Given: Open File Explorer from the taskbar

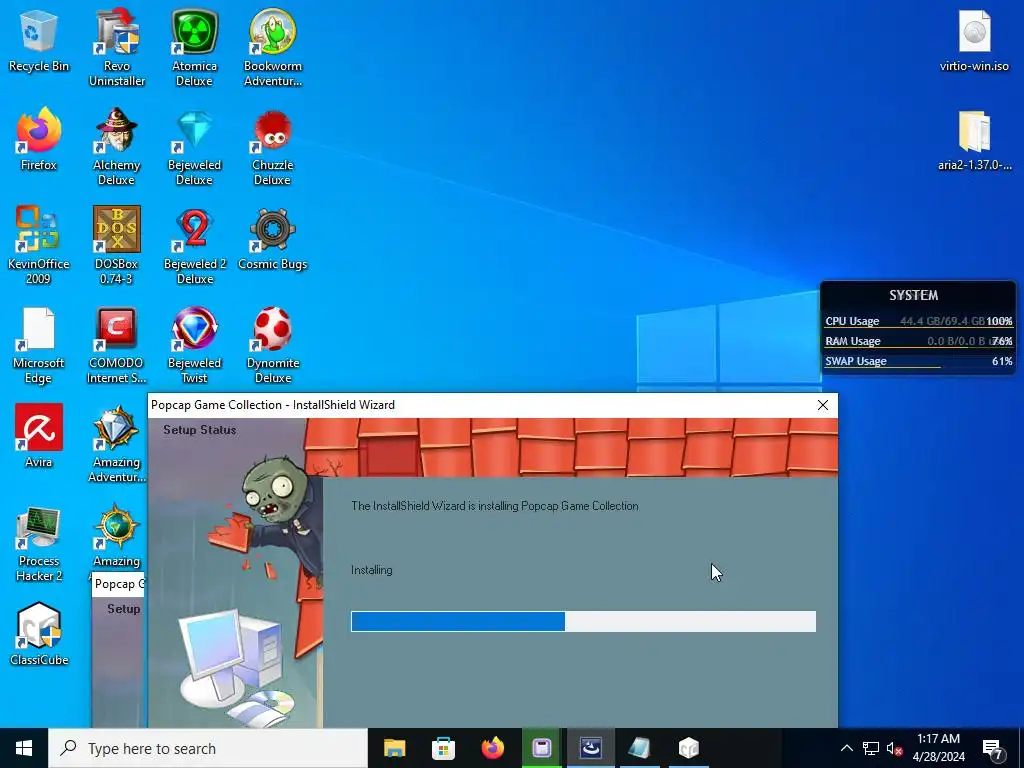Looking at the screenshot, I should point(394,748).
